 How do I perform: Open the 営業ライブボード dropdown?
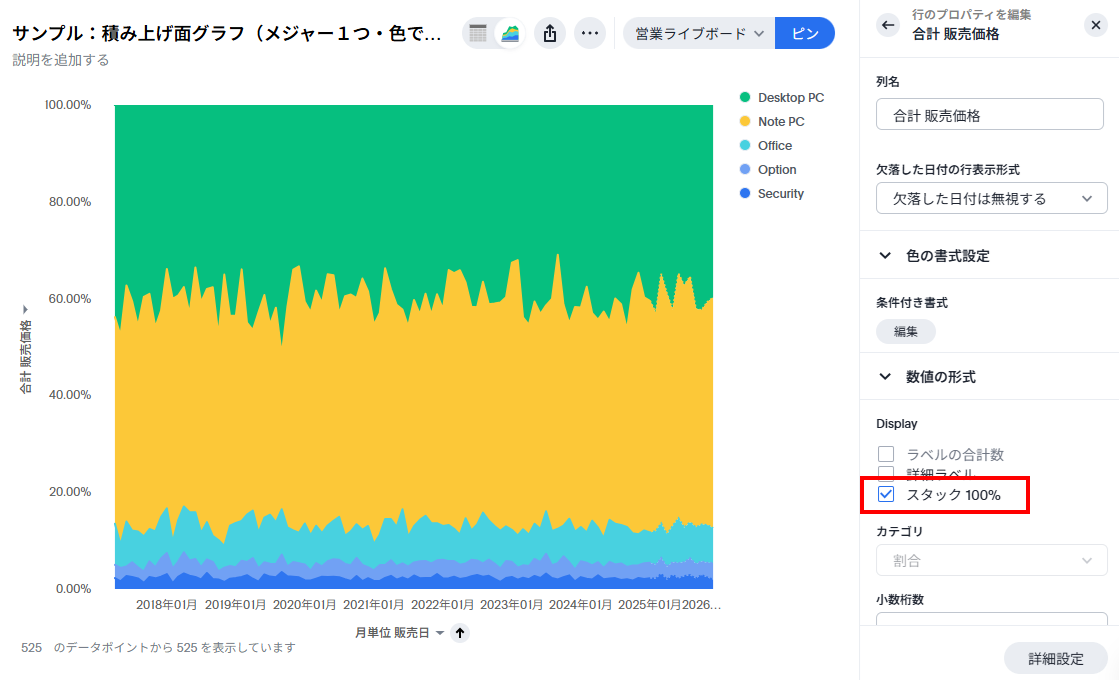coord(699,33)
